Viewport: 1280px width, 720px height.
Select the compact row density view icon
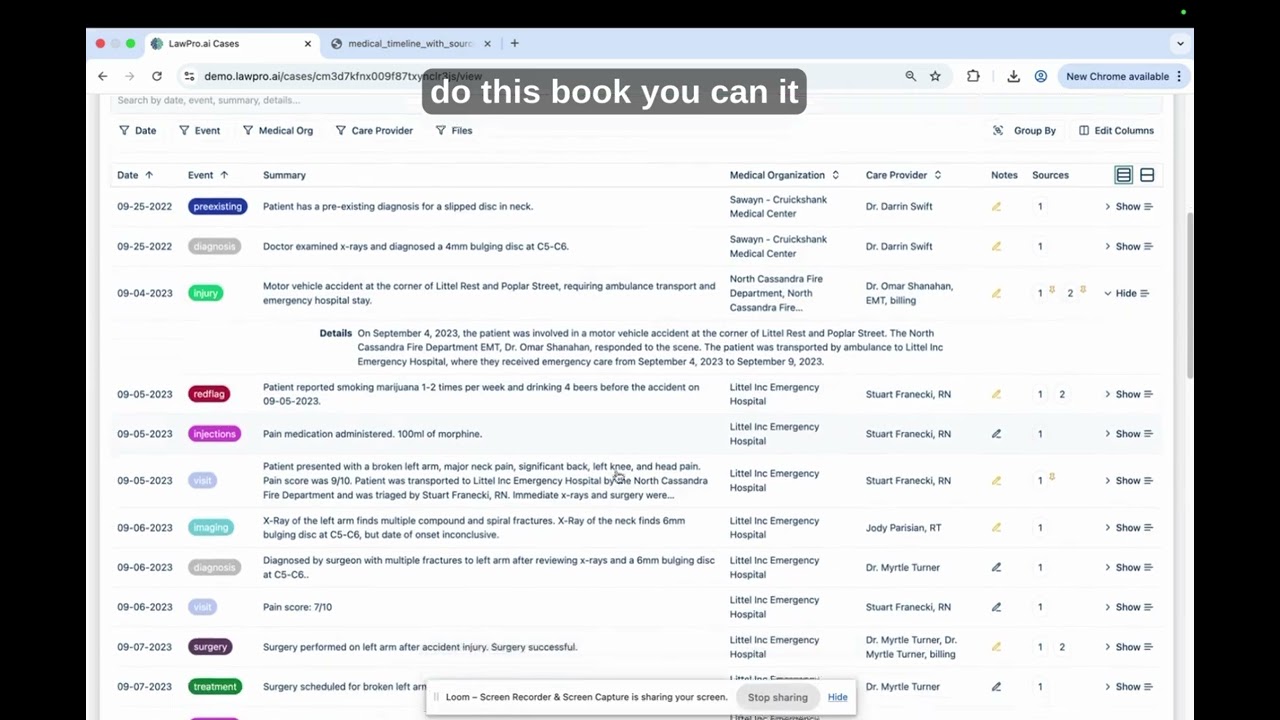click(1124, 175)
